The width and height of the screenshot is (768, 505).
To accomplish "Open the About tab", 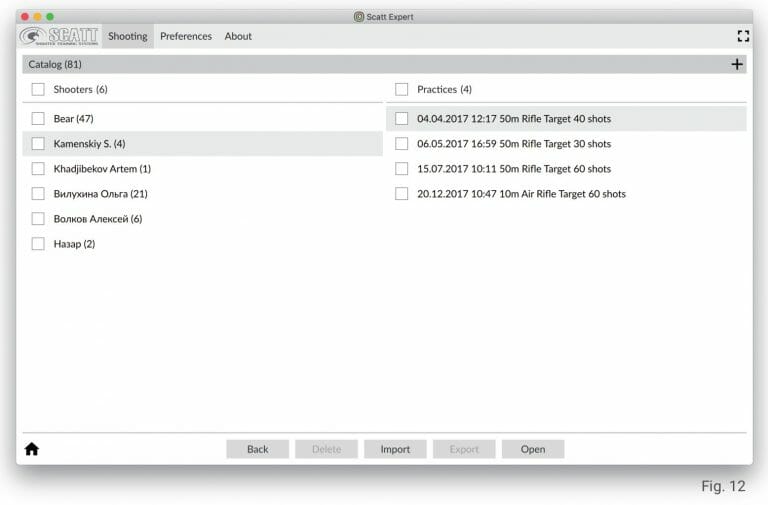I will [x=238, y=36].
